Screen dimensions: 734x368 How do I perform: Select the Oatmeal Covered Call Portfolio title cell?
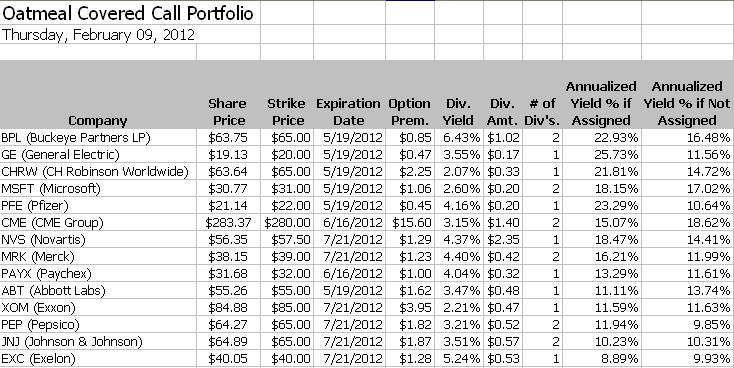(x=128, y=13)
